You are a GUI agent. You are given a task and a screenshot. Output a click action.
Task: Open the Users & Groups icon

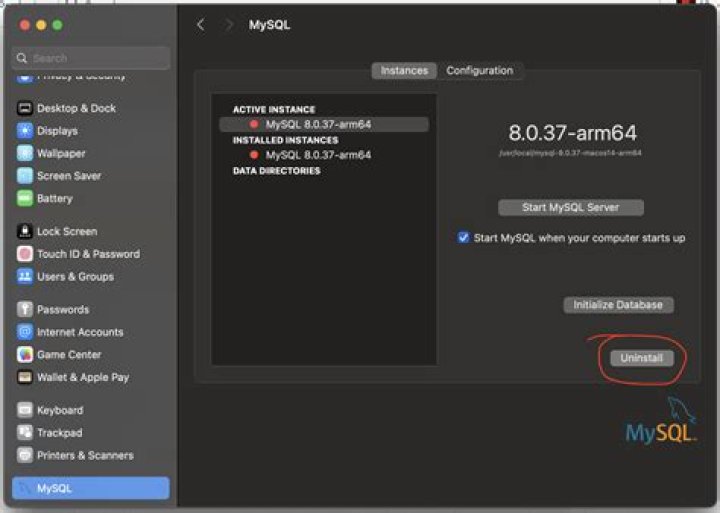pos(25,276)
